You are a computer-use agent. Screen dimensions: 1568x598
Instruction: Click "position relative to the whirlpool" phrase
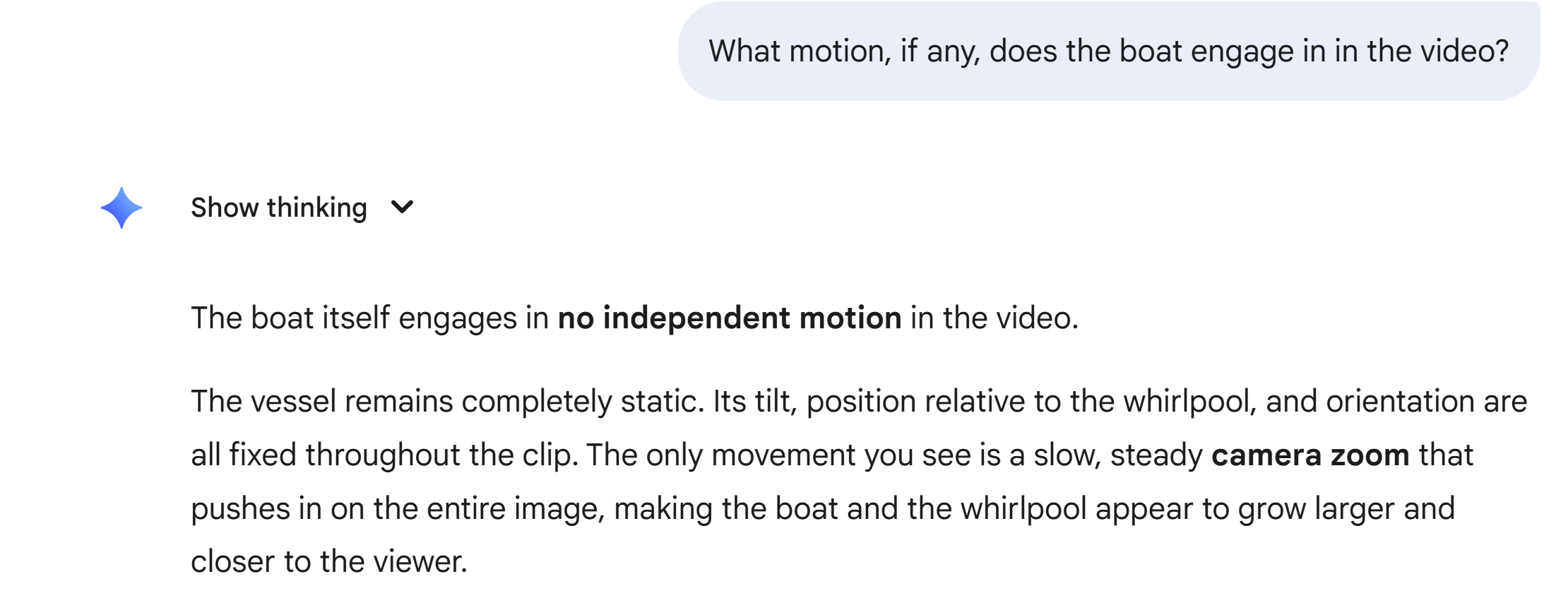pyautogui.click(x=1028, y=402)
